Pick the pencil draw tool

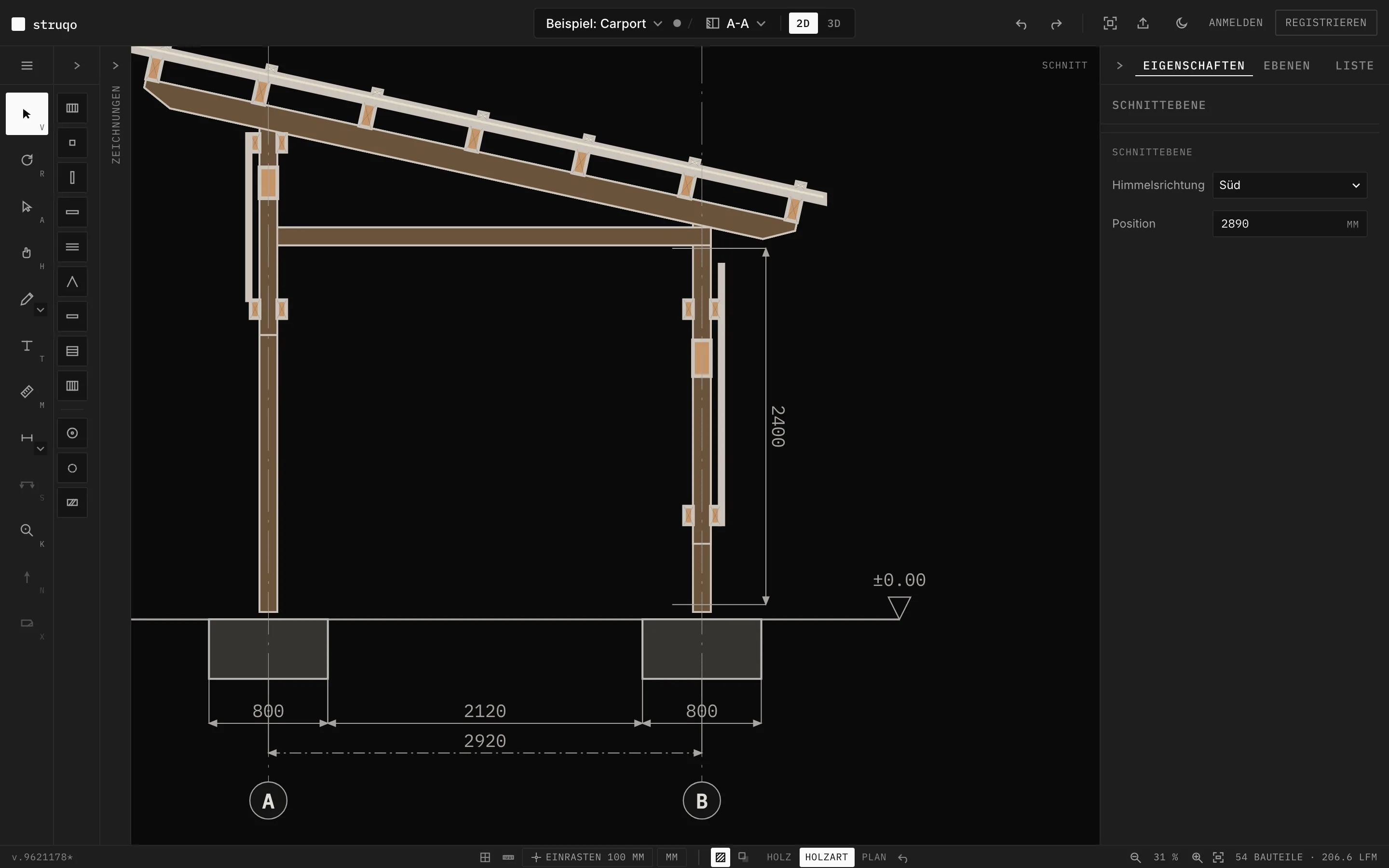pos(27,299)
